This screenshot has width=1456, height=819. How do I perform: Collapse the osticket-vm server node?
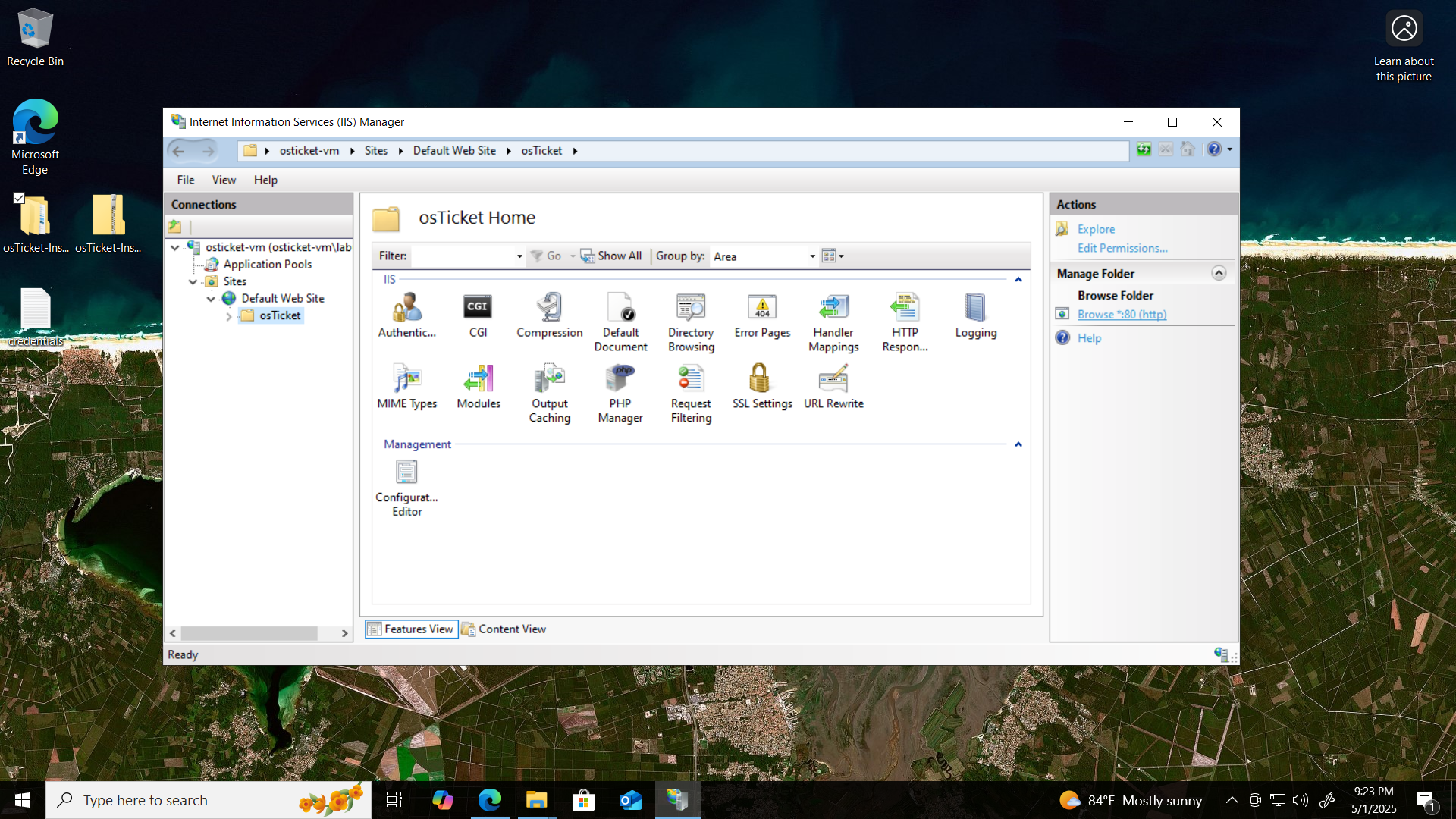(175, 247)
